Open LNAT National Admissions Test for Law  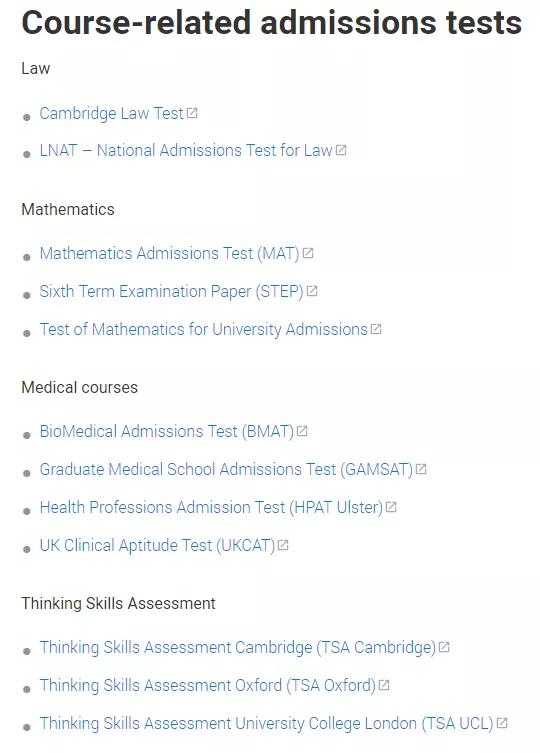(x=186, y=151)
